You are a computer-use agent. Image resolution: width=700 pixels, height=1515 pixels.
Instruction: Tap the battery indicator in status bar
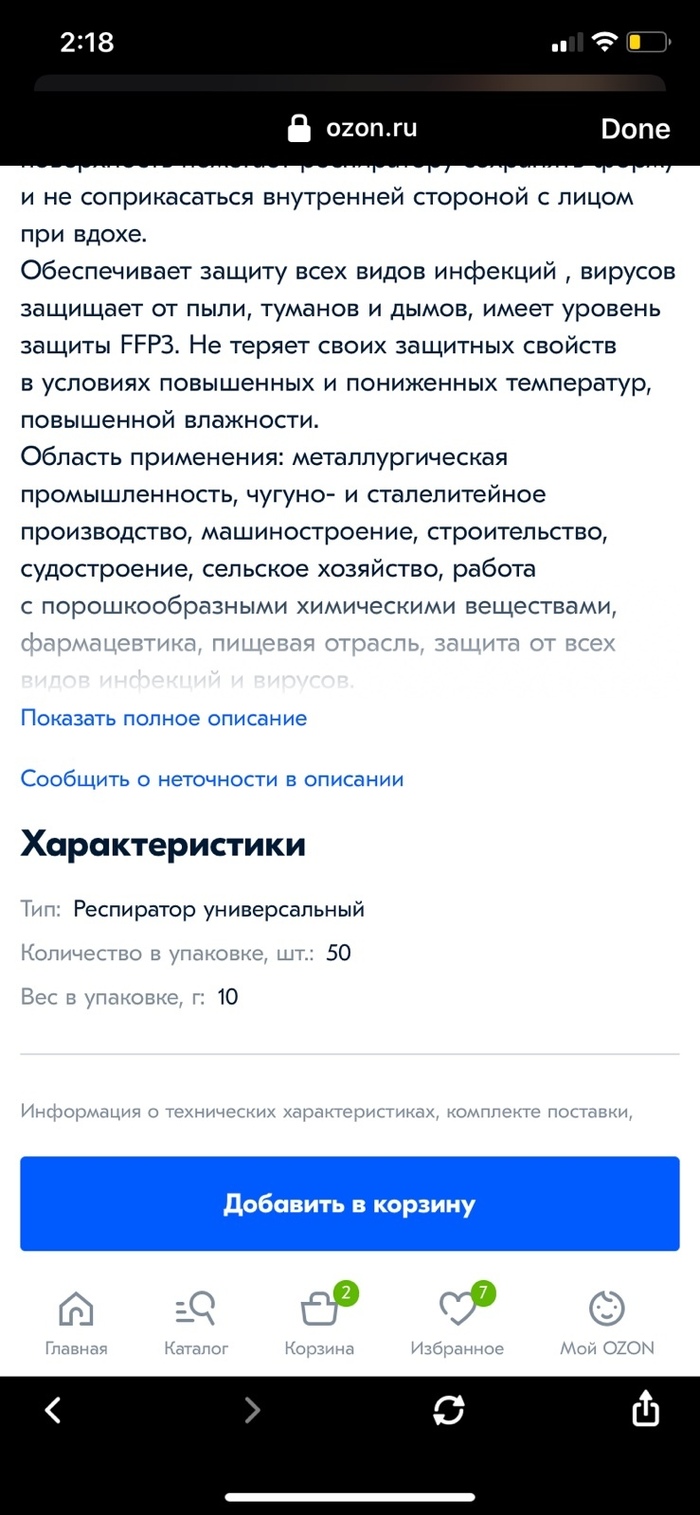coord(647,42)
